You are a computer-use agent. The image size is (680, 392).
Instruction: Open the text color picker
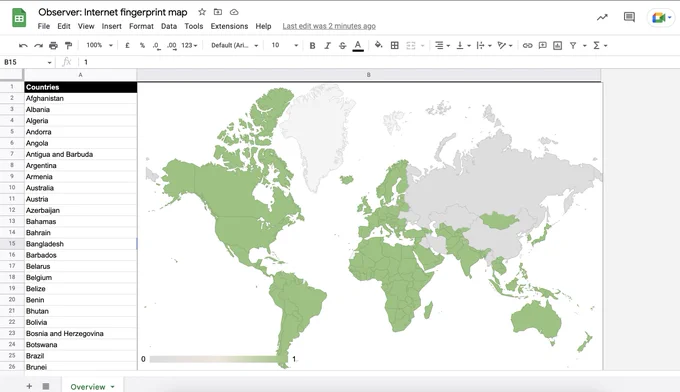pyautogui.click(x=358, y=46)
